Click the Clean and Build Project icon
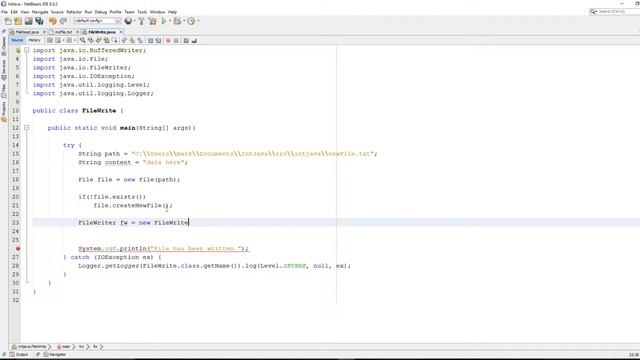The width and height of the screenshot is (640, 360). (x=152, y=21)
